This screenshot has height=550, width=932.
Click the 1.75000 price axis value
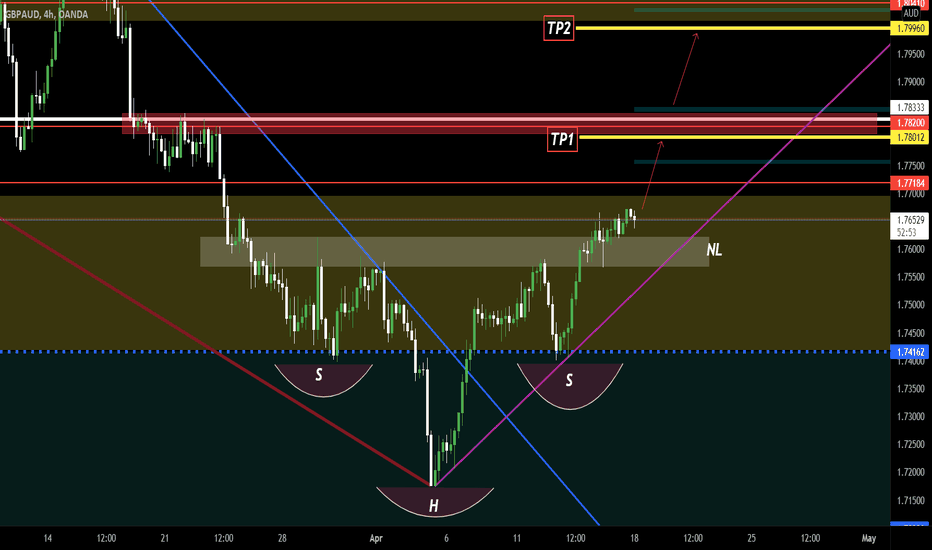911,305
